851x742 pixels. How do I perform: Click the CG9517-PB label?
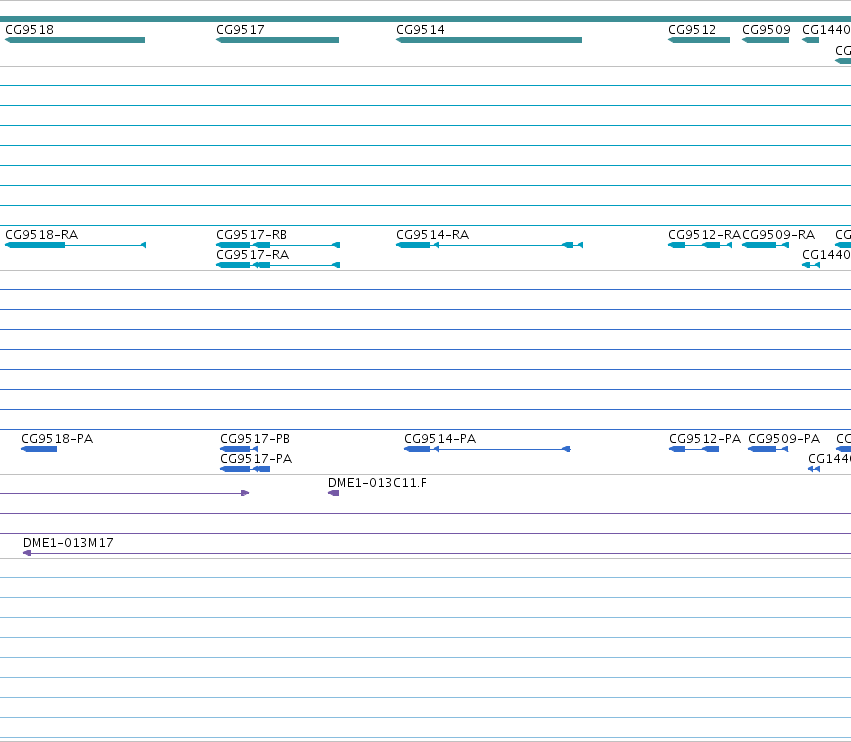point(255,439)
